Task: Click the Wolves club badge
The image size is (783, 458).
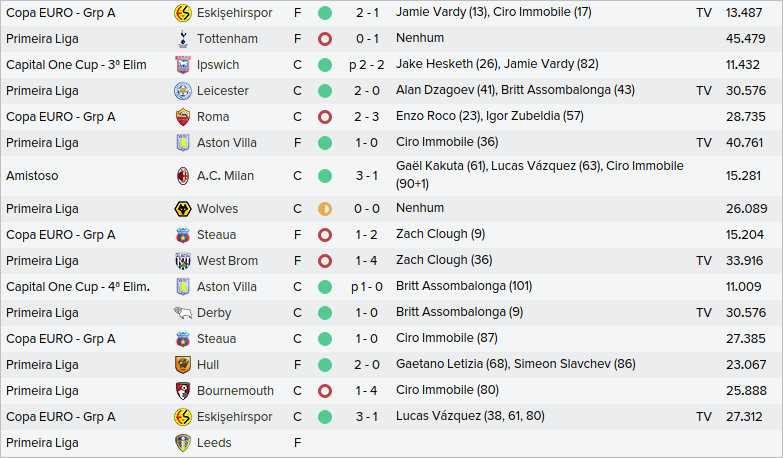Action: [182, 209]
